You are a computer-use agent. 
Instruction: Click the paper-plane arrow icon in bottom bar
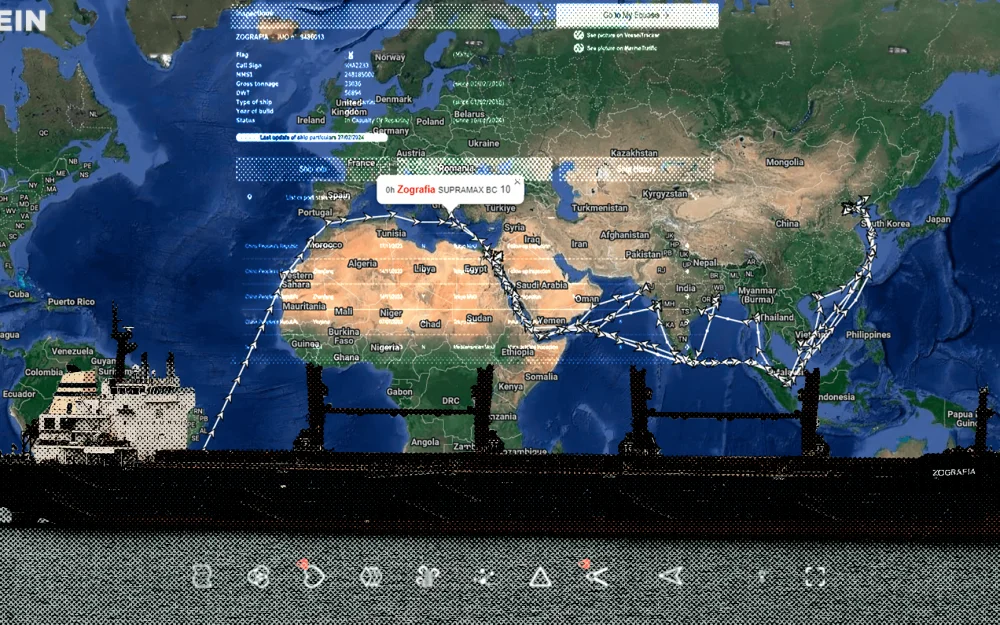[672, 577]
